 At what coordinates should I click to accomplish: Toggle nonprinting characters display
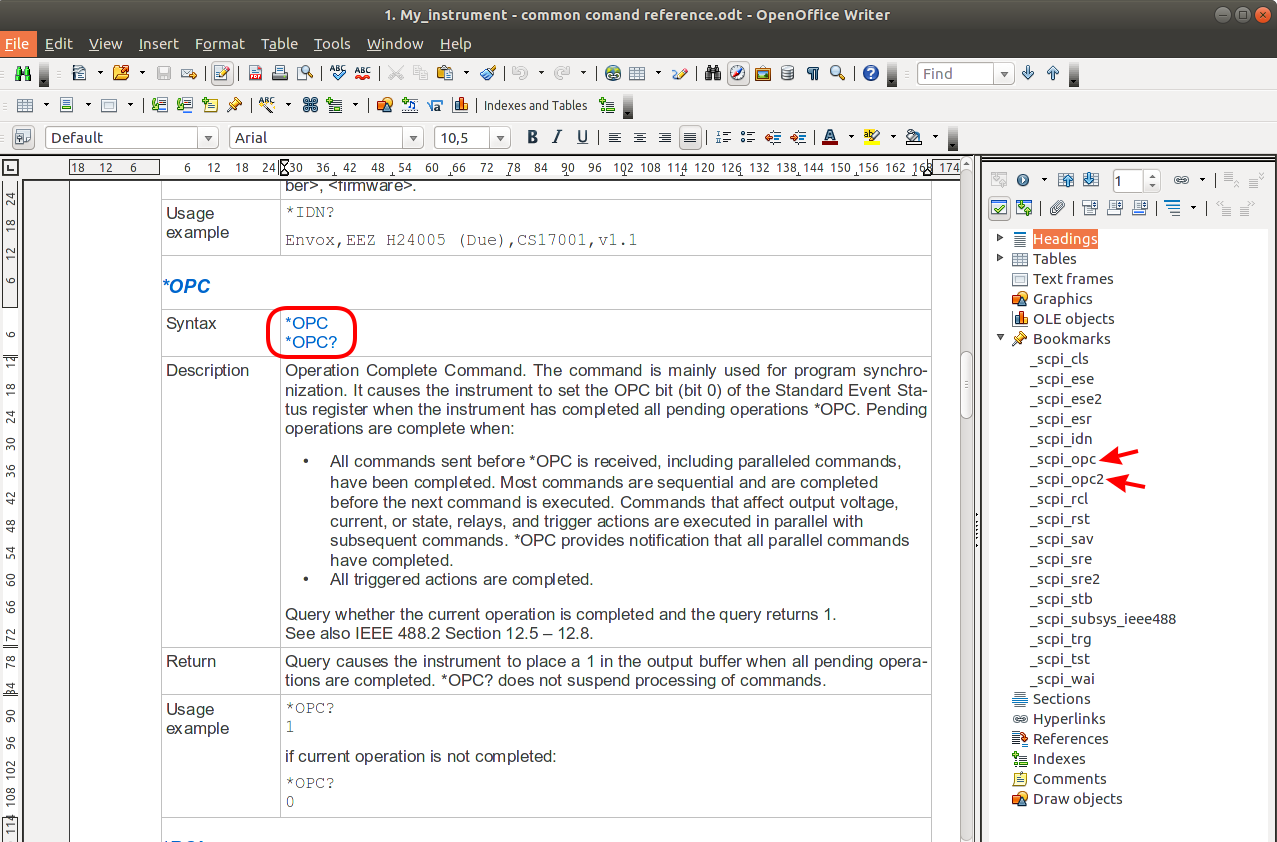(x=815, y=73)
